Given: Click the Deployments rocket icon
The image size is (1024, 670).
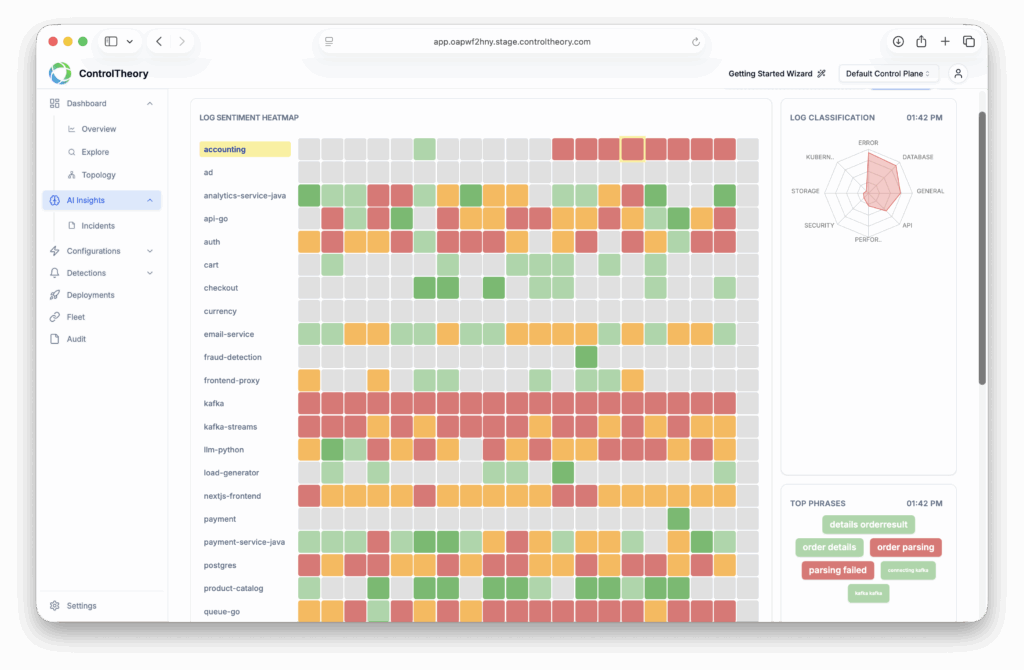Looking at the screenshot, I should [x=56, y=295].
